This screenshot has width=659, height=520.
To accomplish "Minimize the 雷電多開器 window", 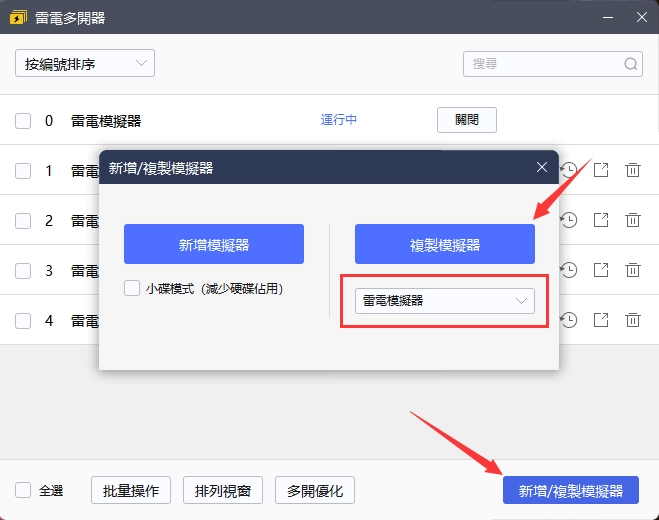I will point(608,17).
